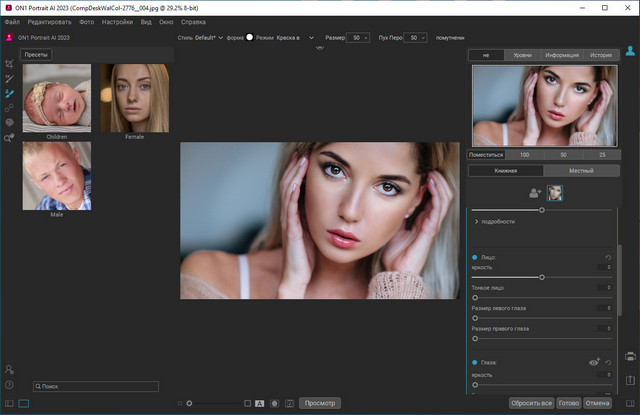
Task: Click the reset arrow for Лицо section
Action: click(609, 257)
